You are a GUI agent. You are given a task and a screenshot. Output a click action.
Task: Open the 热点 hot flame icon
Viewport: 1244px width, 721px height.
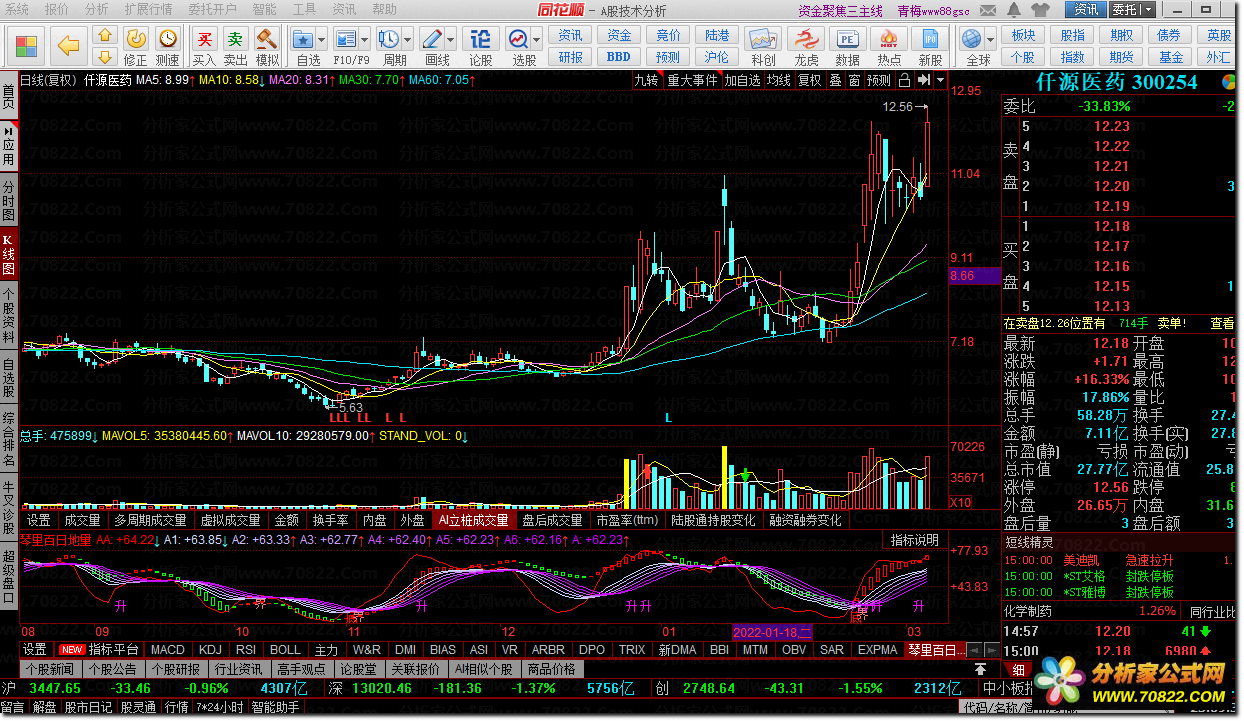coord(889,39)
